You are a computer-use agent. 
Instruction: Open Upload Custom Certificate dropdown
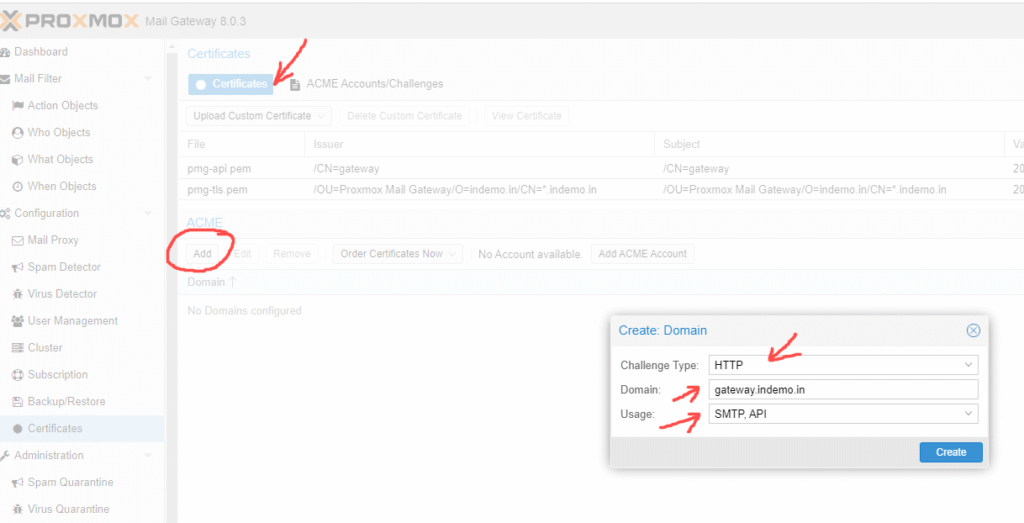(x=259, y=116)
